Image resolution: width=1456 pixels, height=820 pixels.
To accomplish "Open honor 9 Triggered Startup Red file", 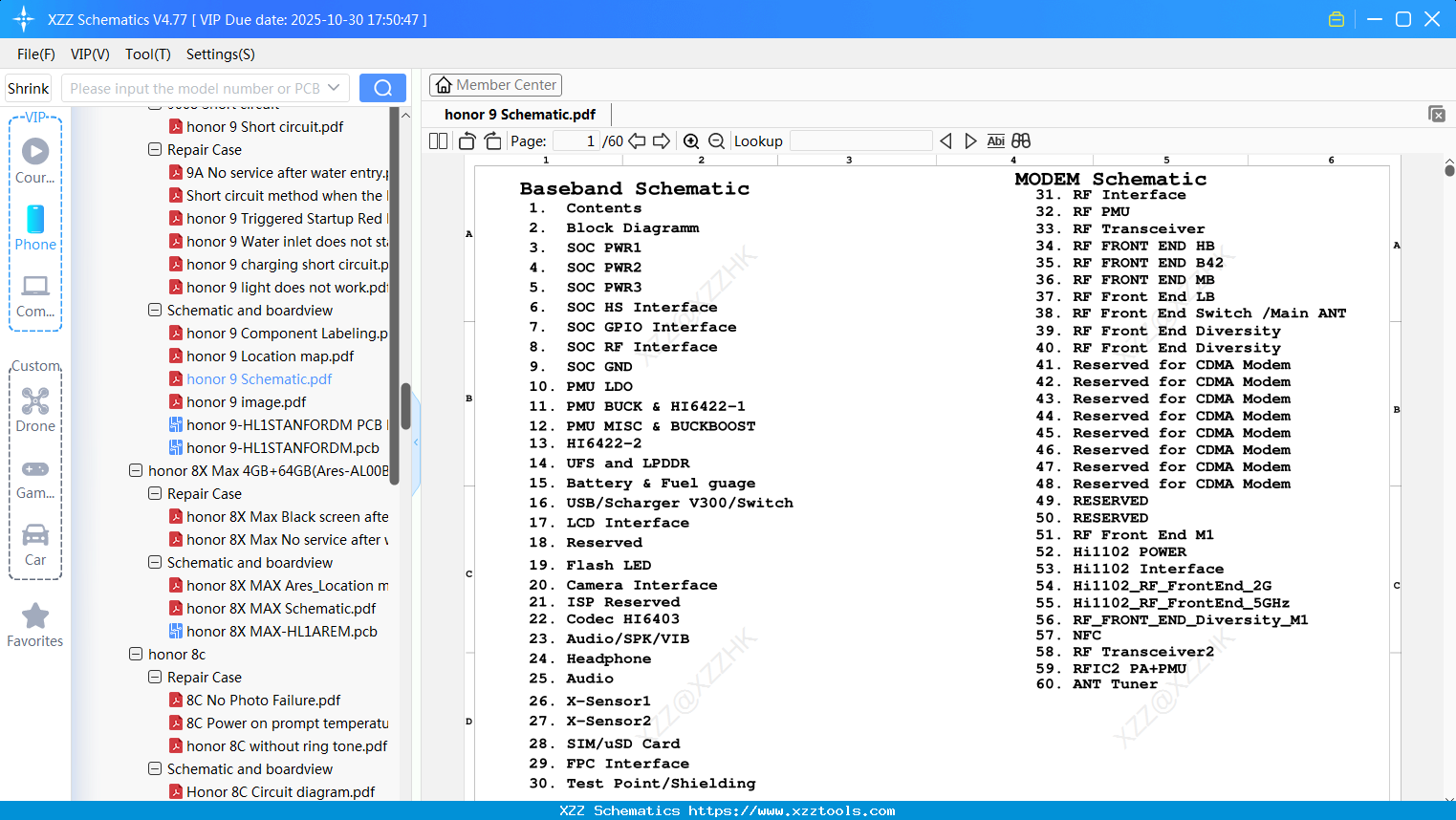I will click(x=278, y=218).
